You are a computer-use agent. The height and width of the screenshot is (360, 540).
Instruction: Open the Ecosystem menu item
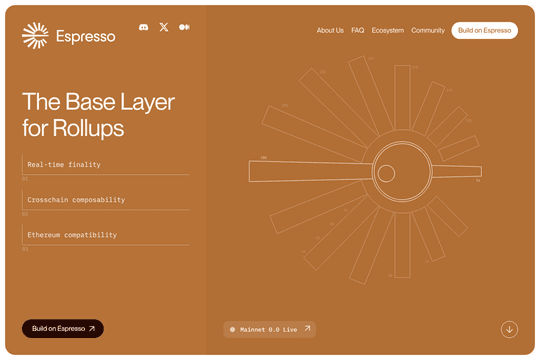coord(388,30)
